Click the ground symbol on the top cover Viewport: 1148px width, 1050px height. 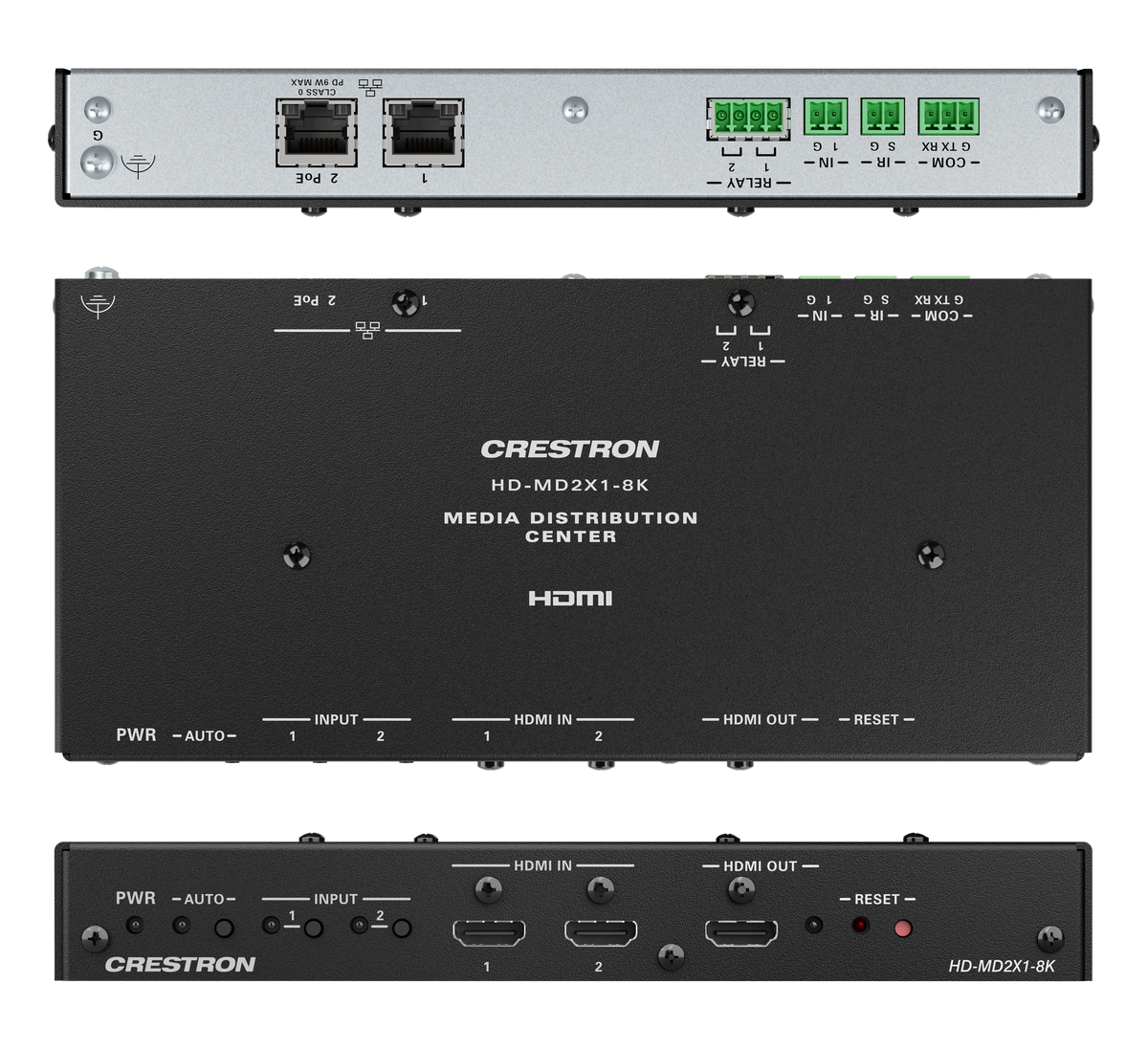point(98,306)
